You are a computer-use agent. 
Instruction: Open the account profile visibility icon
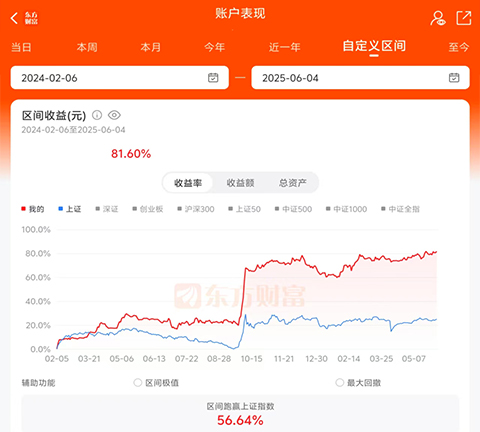click(x=437, y=18)
